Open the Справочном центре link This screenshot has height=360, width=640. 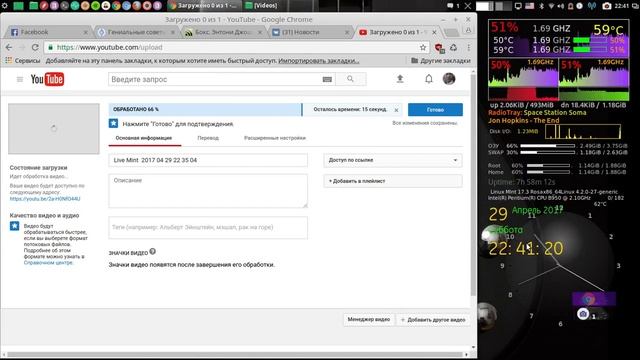48,262
